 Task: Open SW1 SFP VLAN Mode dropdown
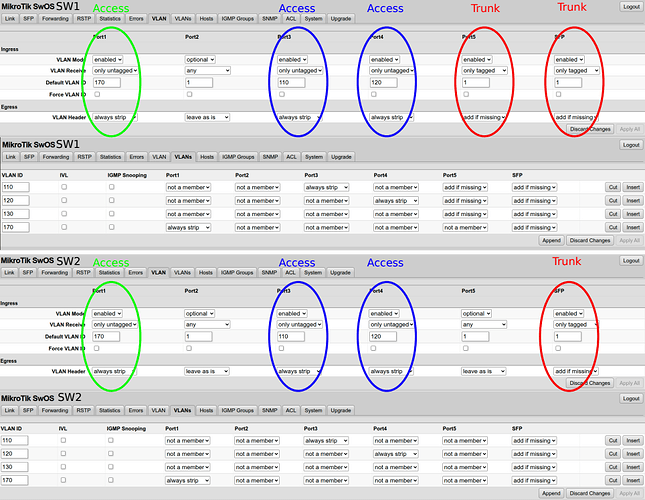(x=569, y=60)
